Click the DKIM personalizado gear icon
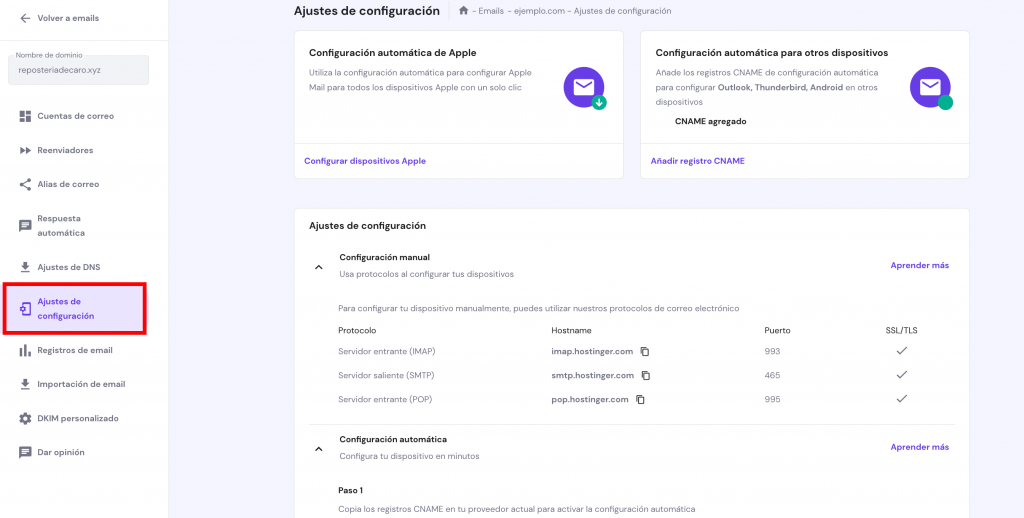The width and height of the screenshot is (1024, 518). [25, 418]
